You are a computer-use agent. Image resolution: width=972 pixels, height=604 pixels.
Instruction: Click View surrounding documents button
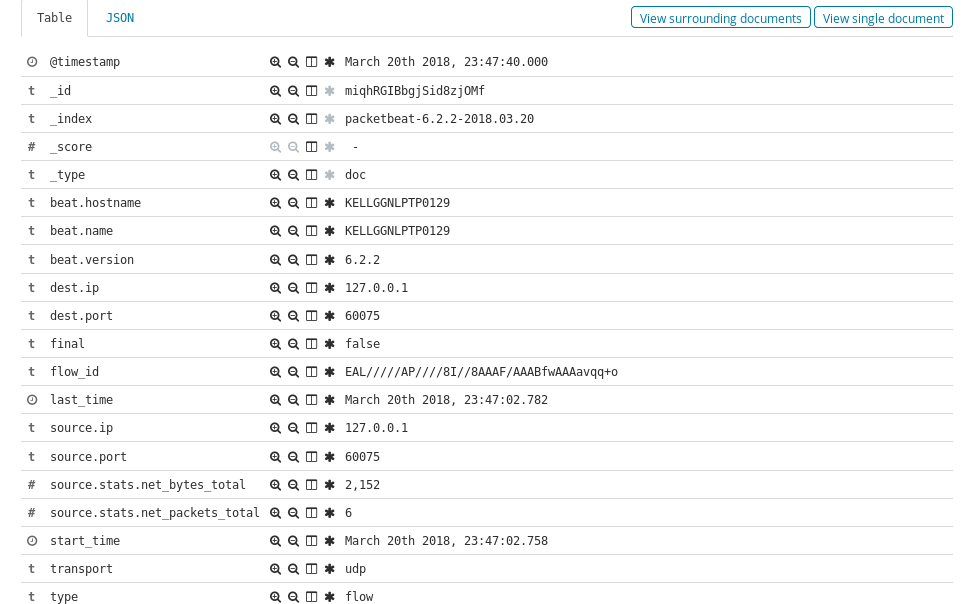pyautogui.click(x=720, y=18)
